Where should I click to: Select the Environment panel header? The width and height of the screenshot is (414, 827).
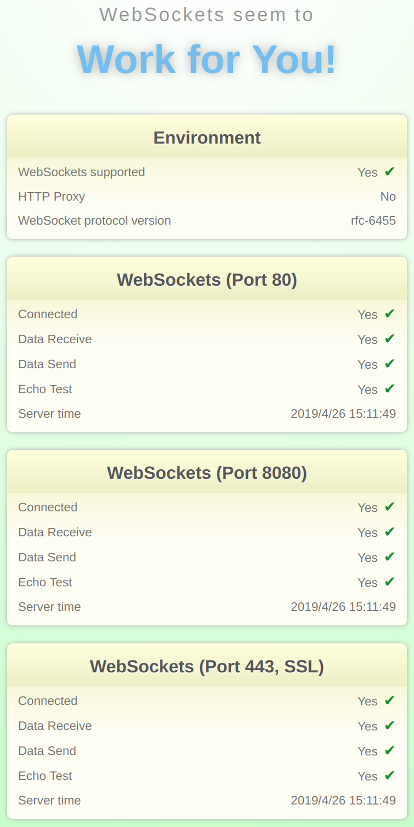coord(207,137)
